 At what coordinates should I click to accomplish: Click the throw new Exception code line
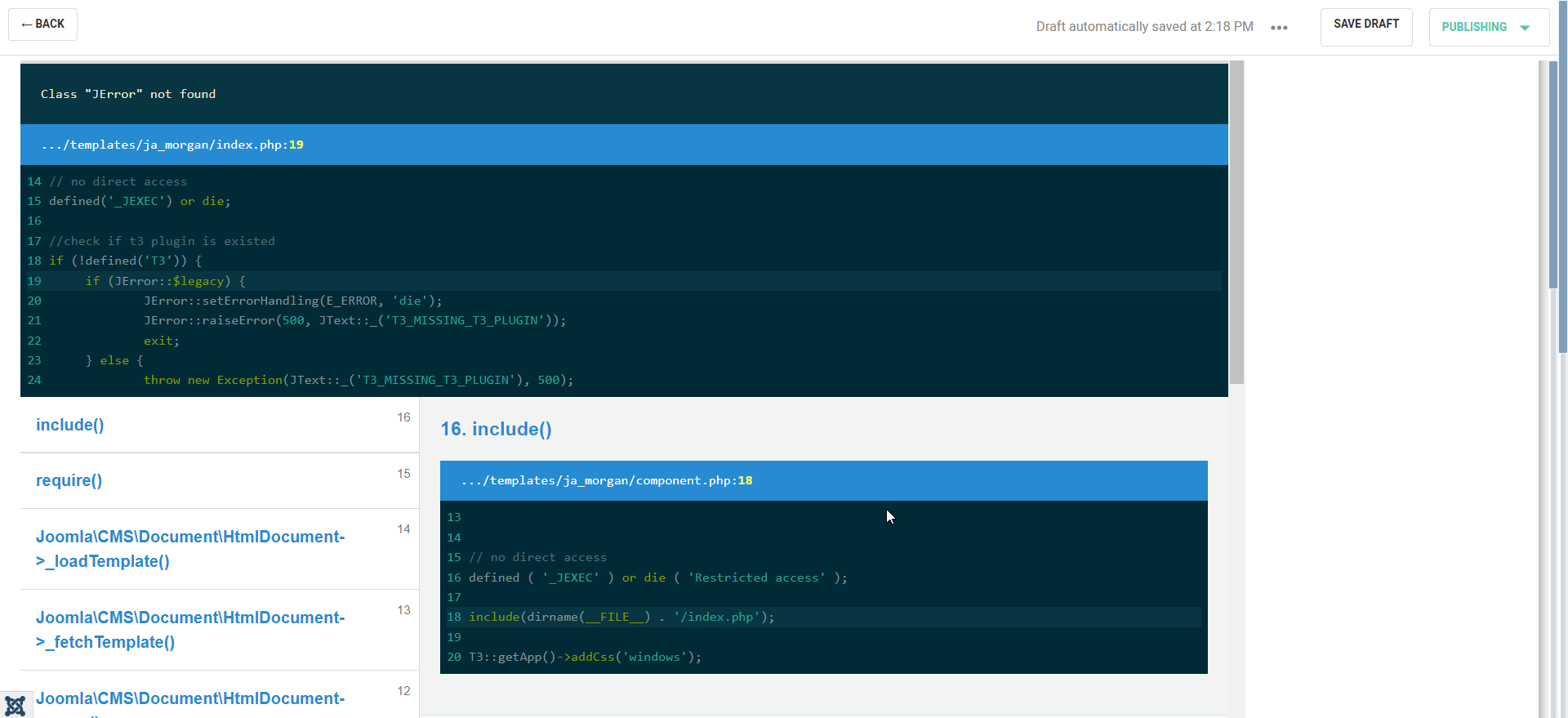pos(358,380)
